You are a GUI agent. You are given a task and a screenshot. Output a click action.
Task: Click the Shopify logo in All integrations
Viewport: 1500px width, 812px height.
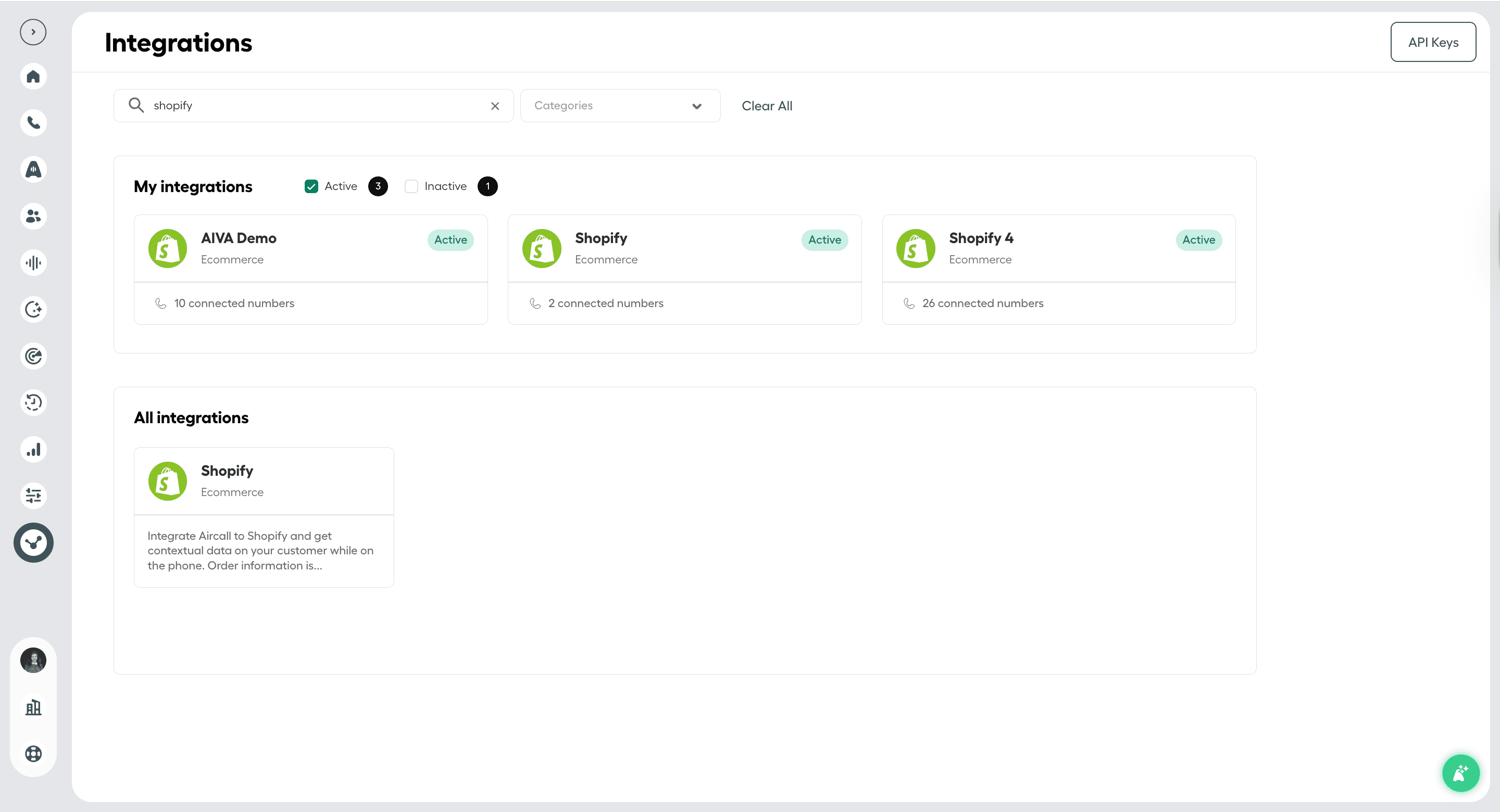[x=168, y=481]
